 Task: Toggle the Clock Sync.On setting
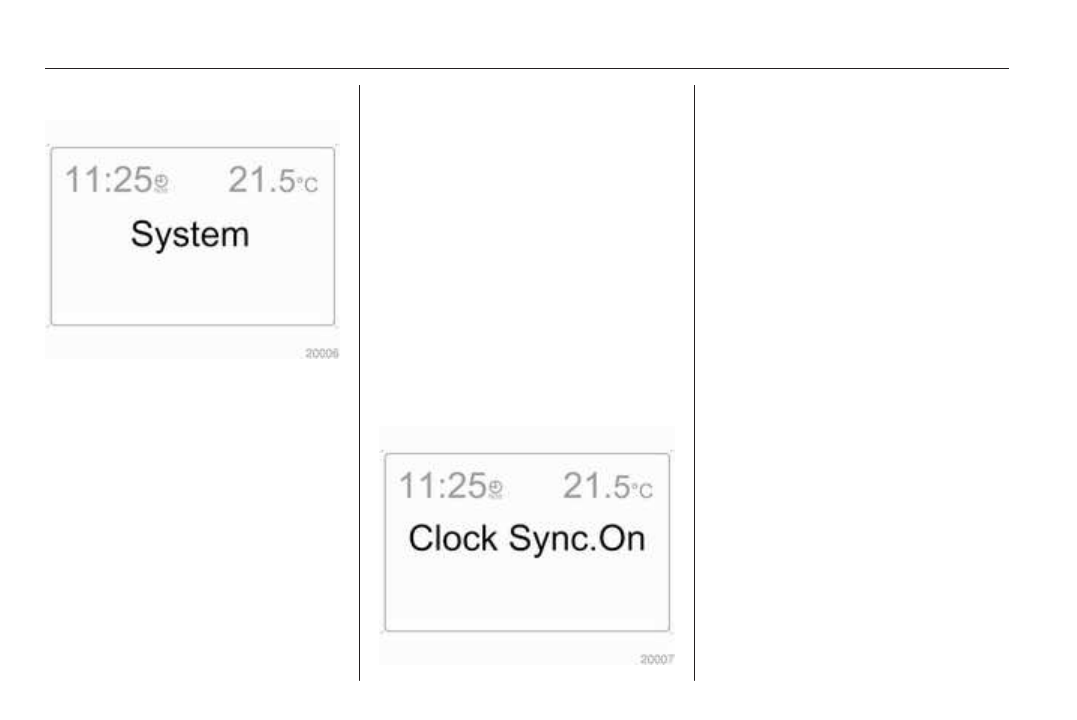pos(526,540)
